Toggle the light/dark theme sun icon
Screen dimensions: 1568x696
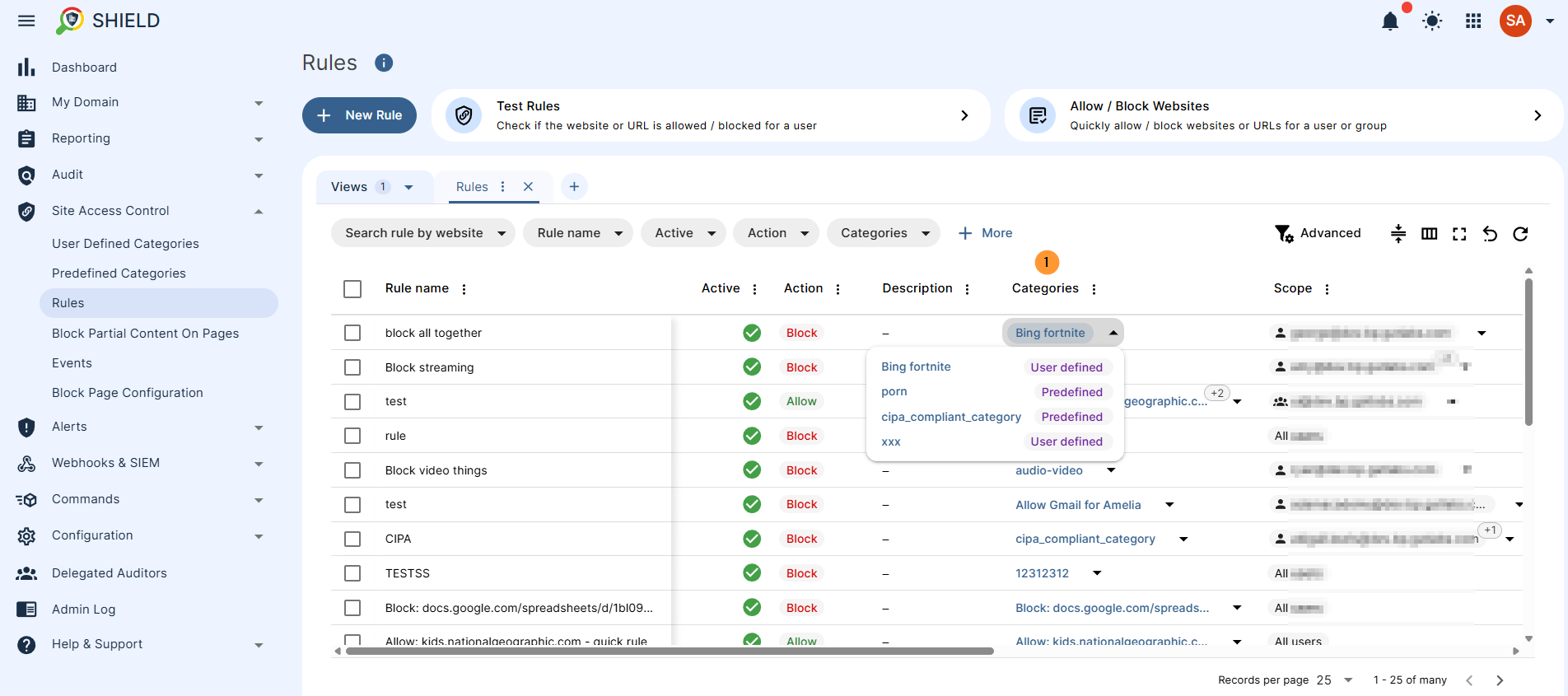click(1432, 21)
